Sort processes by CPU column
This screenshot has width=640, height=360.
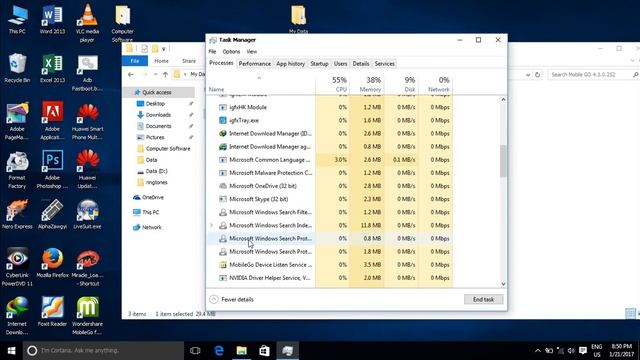point(332,84)
